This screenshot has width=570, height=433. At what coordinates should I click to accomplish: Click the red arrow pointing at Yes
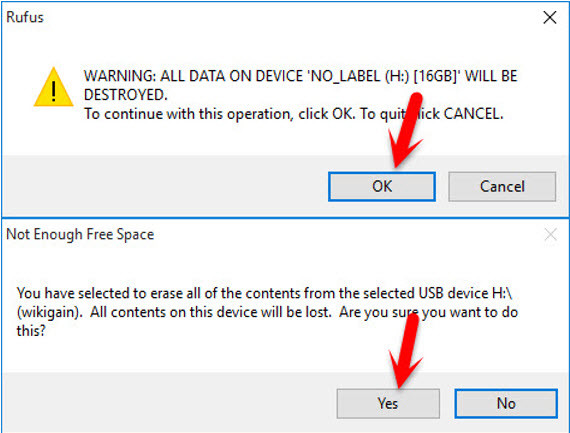pyautogui.click(x=405, y=350)
